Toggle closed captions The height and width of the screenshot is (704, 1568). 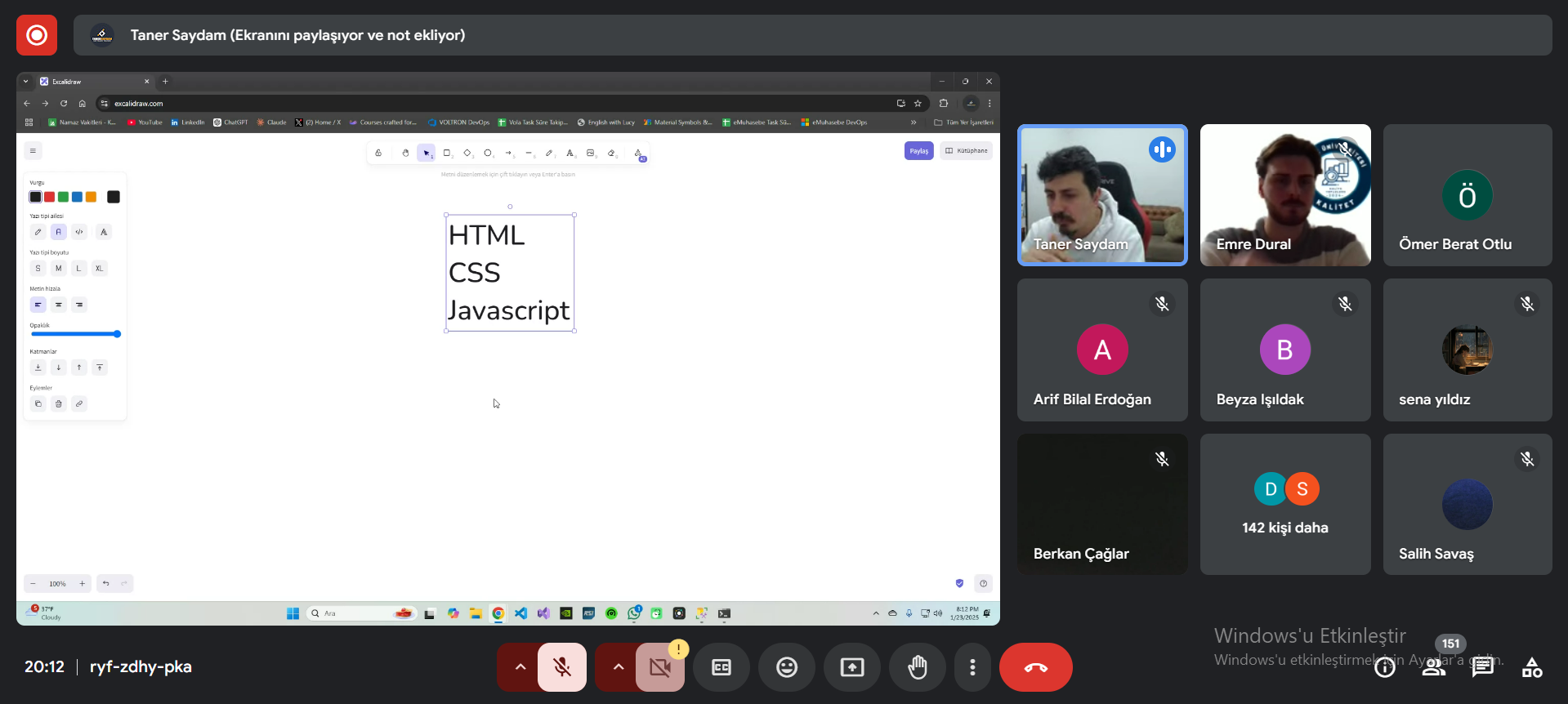click(721, 667)
